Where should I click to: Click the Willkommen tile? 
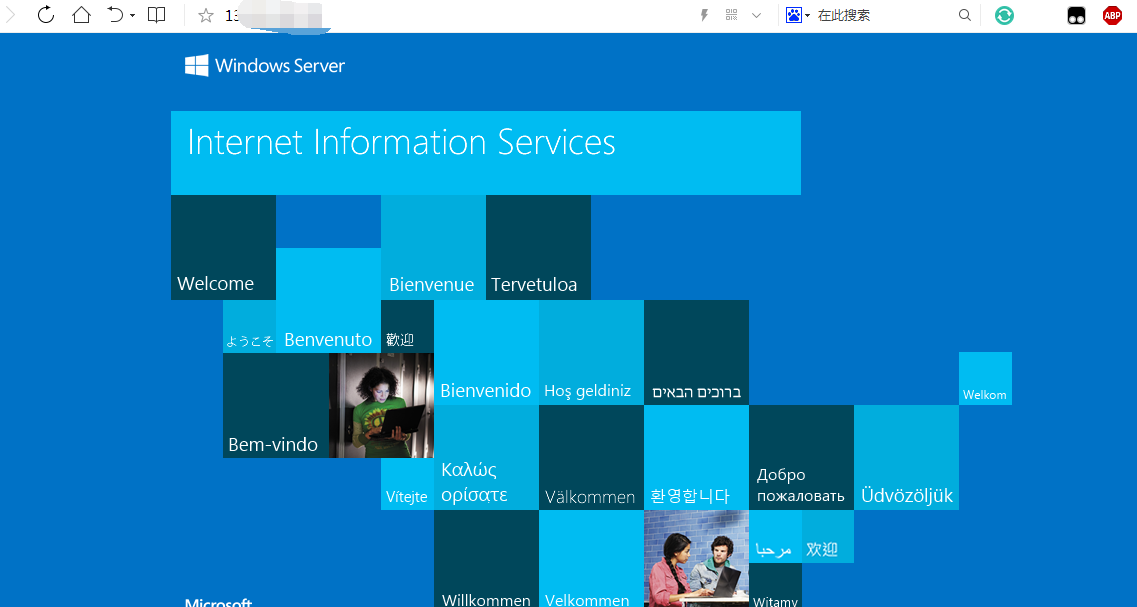[486, 558]
